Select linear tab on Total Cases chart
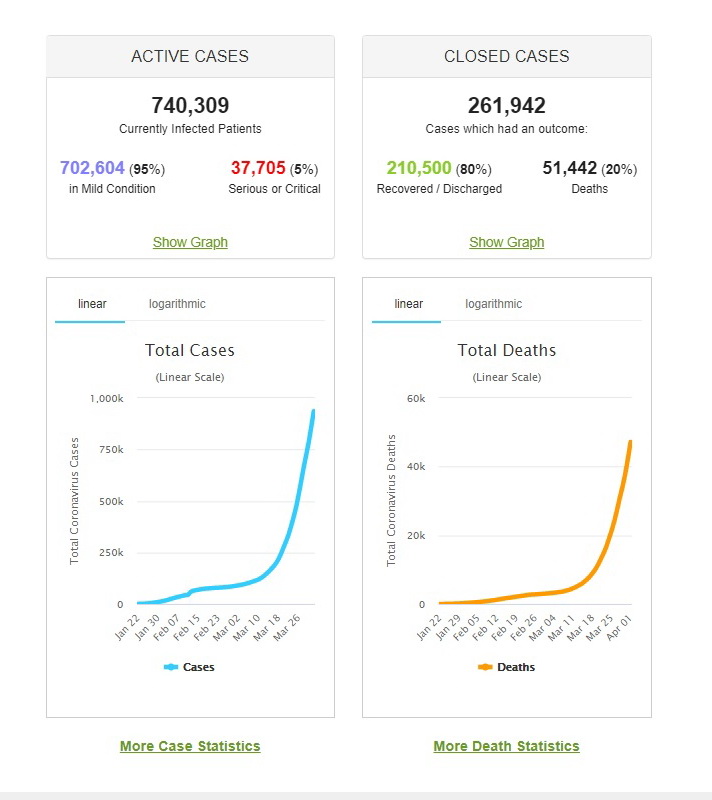This screenshot has width=712, height=800. tap(92, 304)
